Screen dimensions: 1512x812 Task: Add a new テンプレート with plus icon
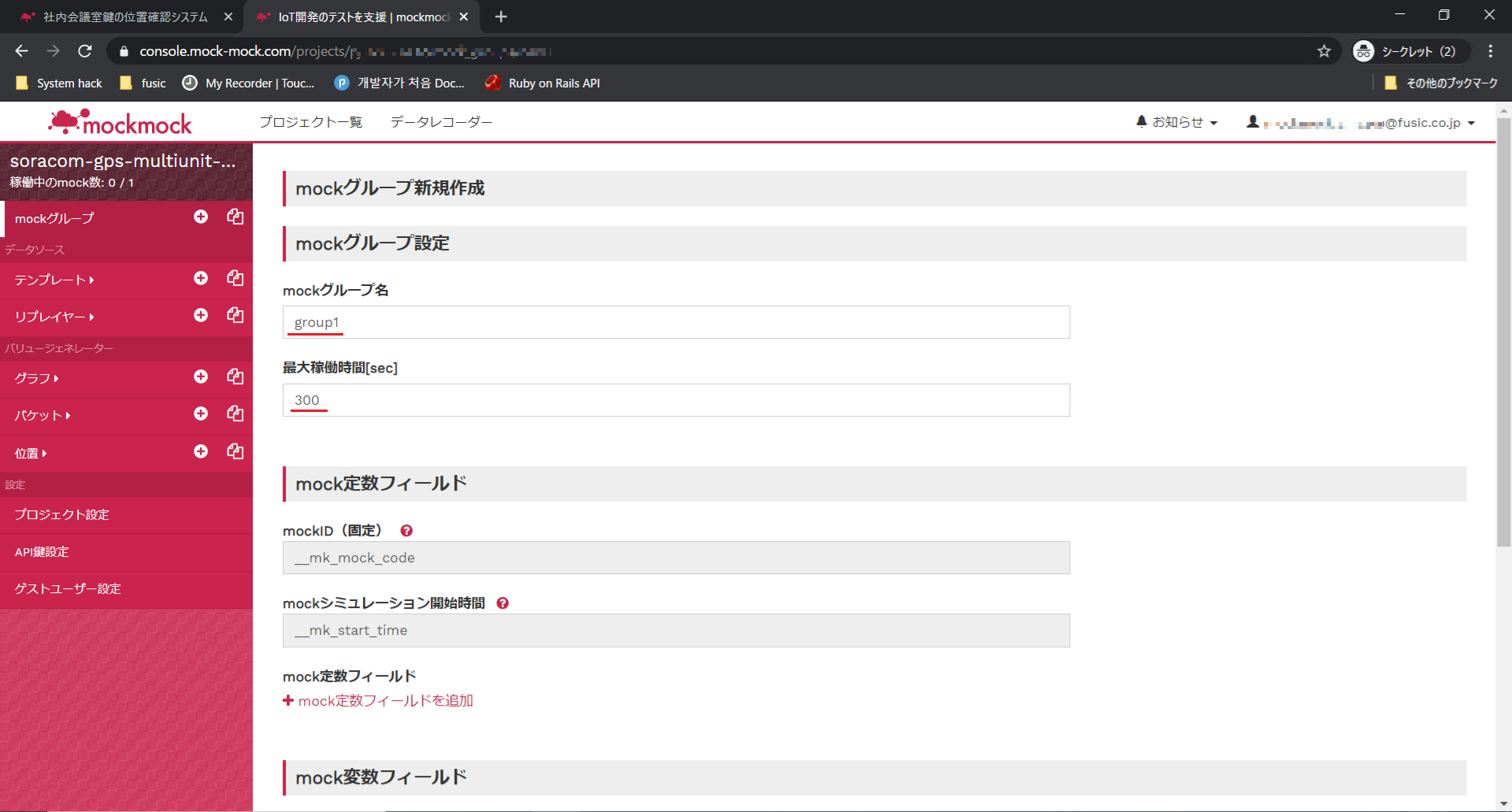201,278
